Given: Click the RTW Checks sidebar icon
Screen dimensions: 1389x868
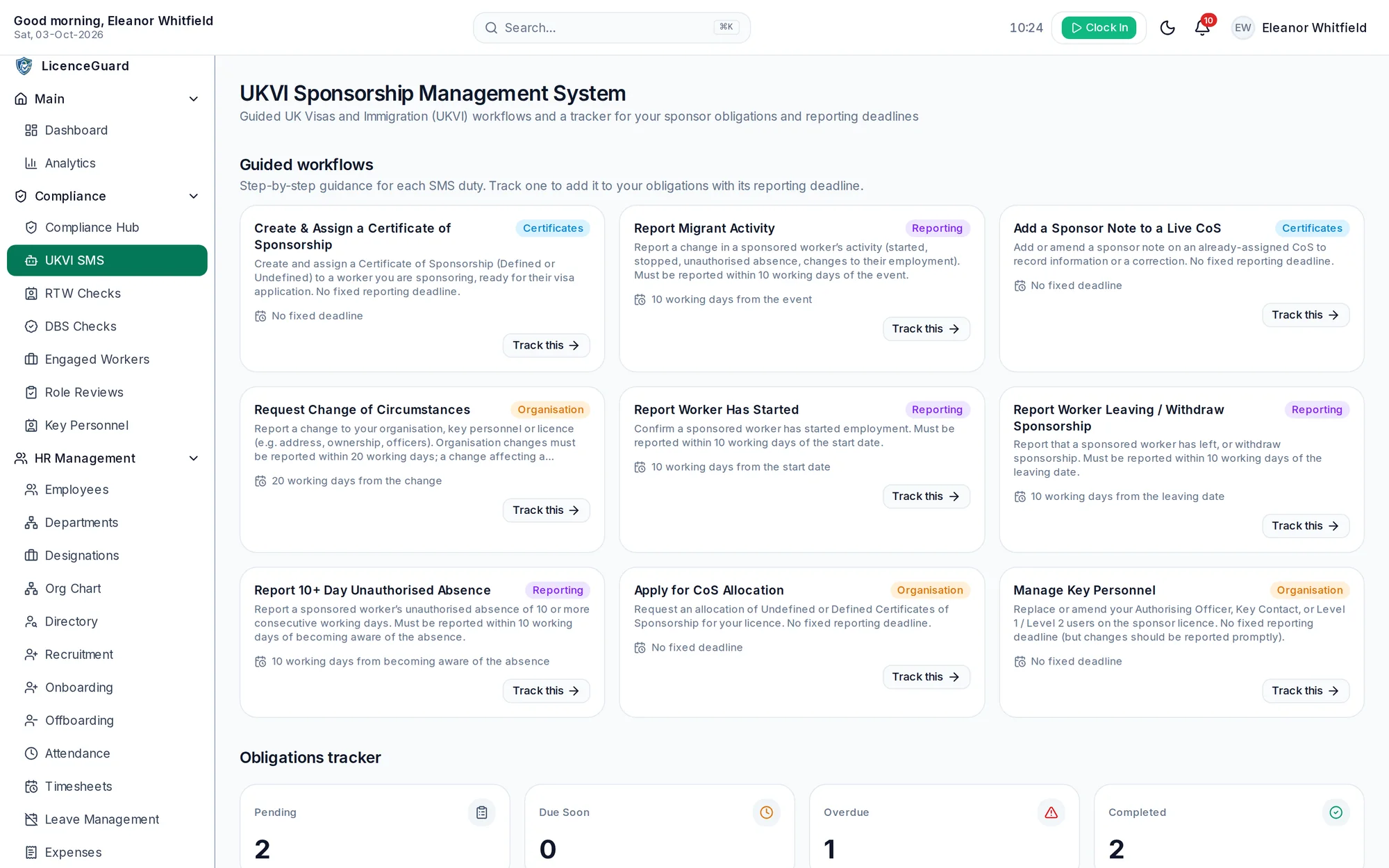Looking at the screenshot, I should tap(31, 294).
